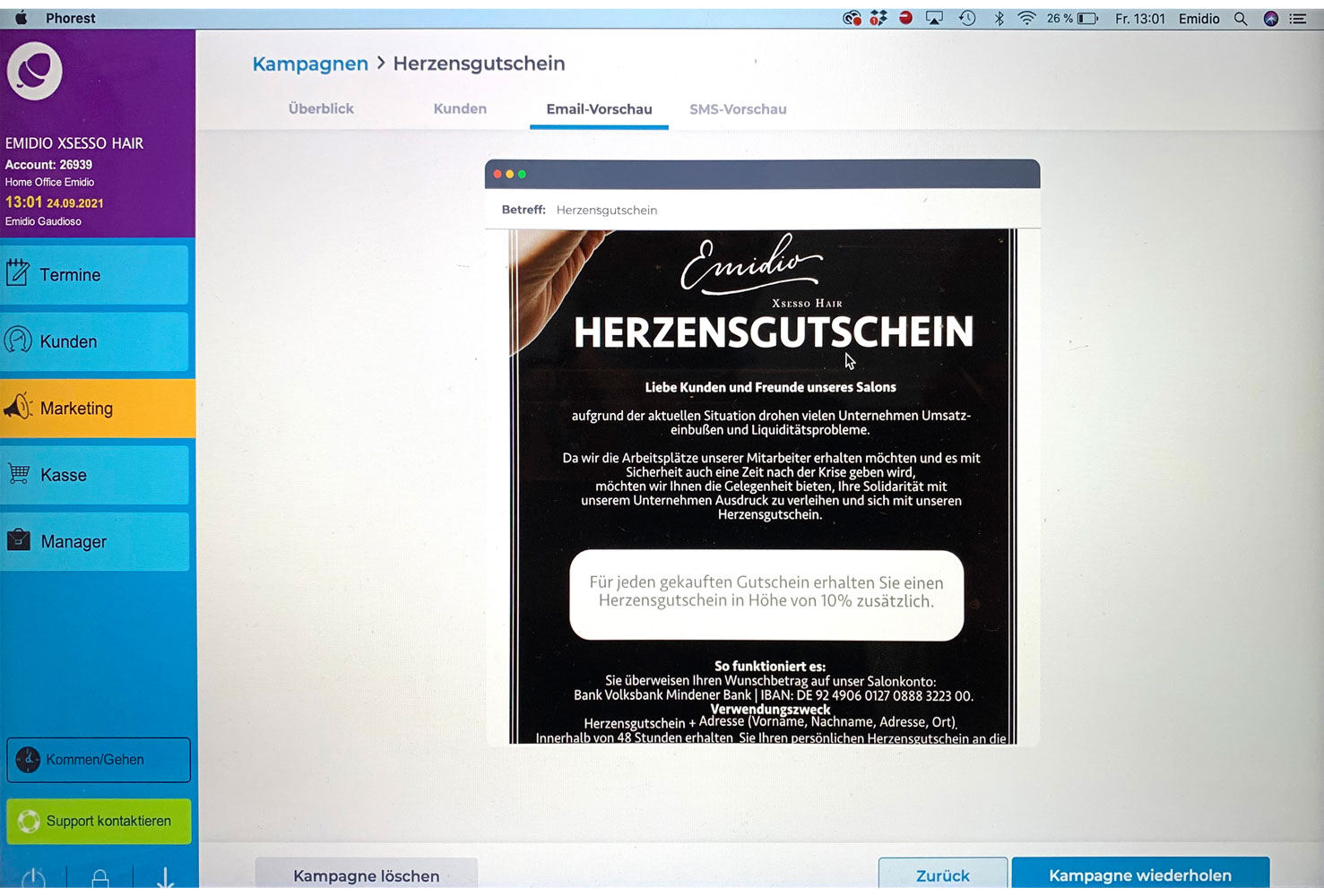The height and width of the screenshot is (896, 1324).
Task: Switch to the Überblick tab
Action: tap(321, 108)
